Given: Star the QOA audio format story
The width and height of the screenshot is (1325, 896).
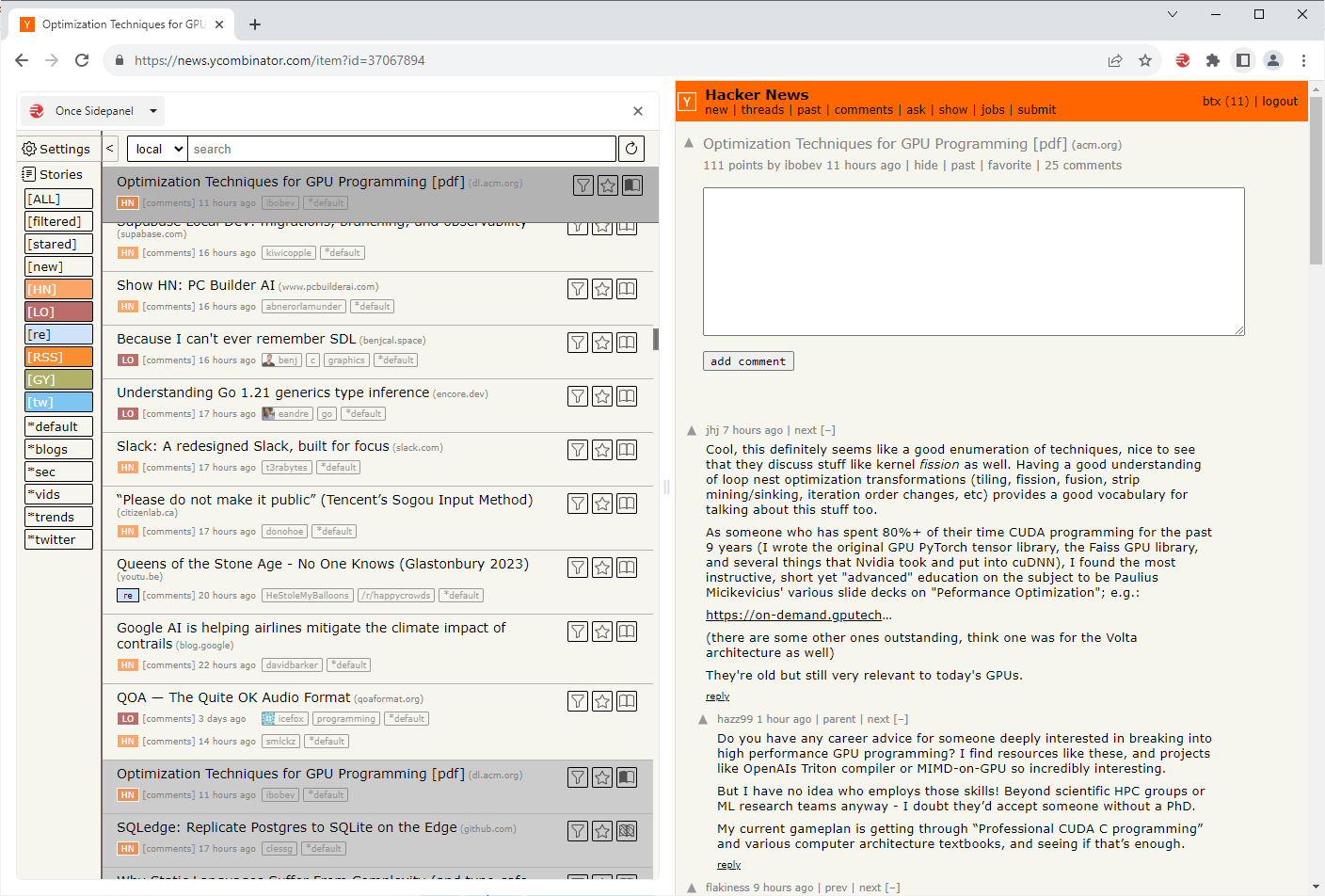Looking at the screenshot, I should click(601, 700).
